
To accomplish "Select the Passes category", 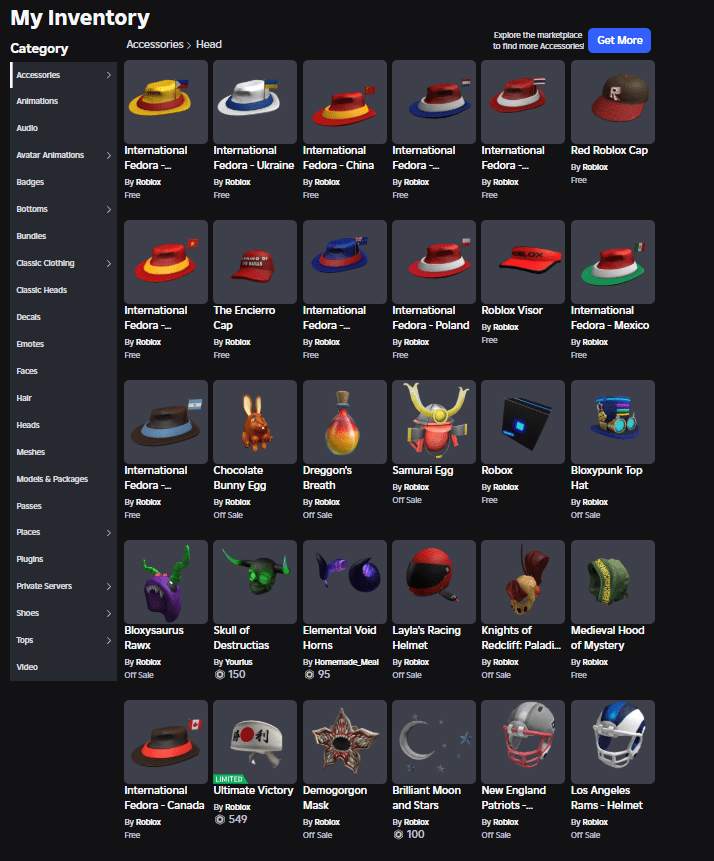I will 63,506.
